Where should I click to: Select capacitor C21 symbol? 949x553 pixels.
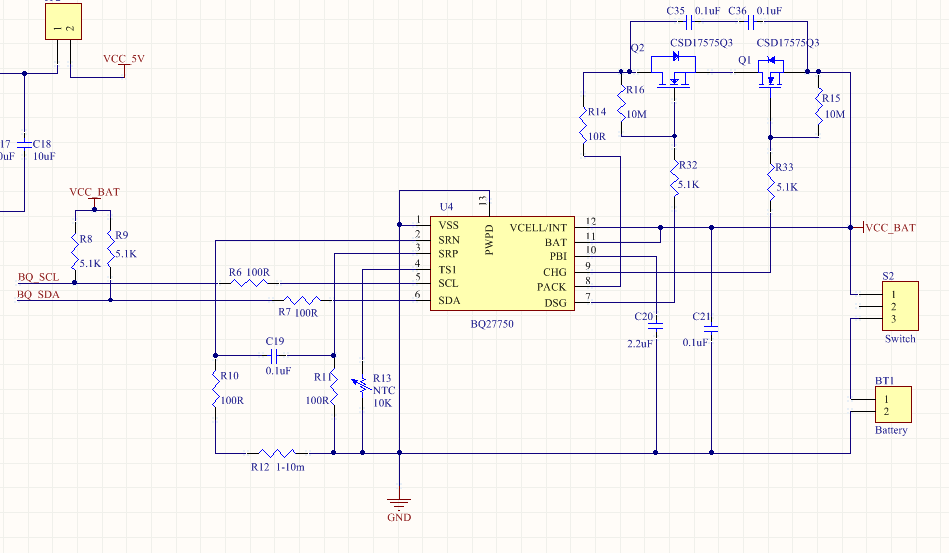712,329
